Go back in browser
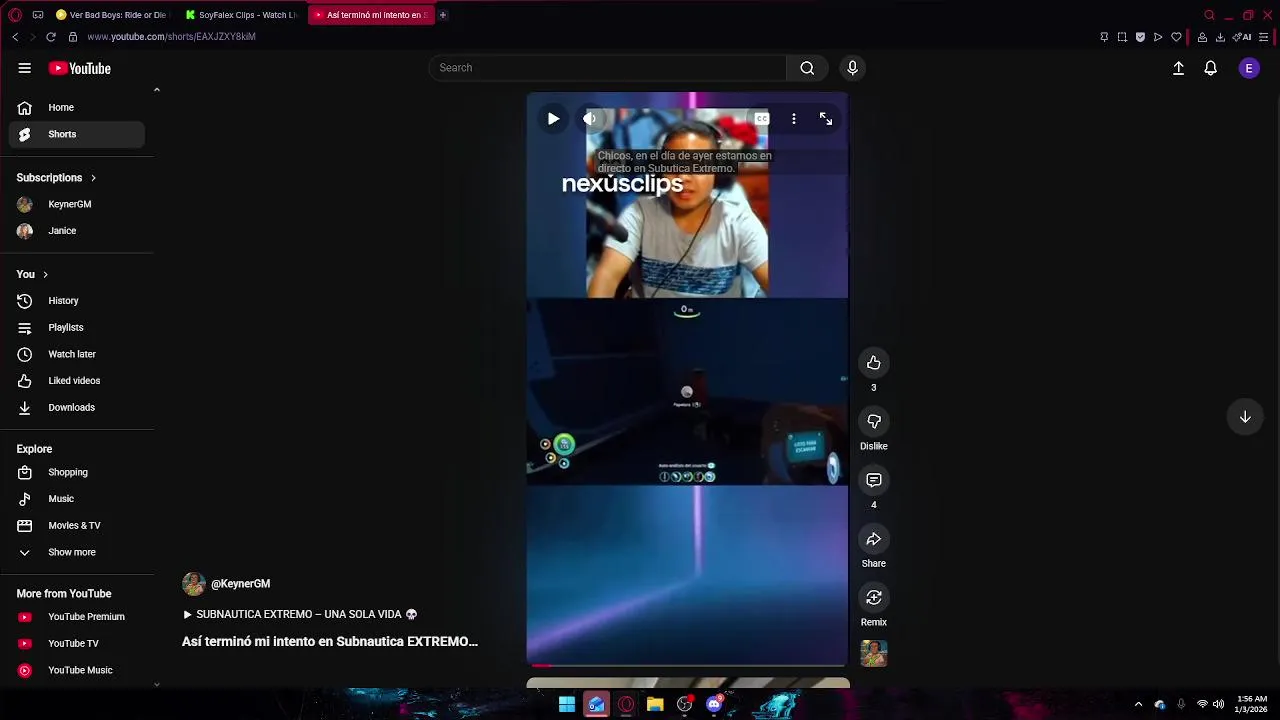 pos(15,37)
